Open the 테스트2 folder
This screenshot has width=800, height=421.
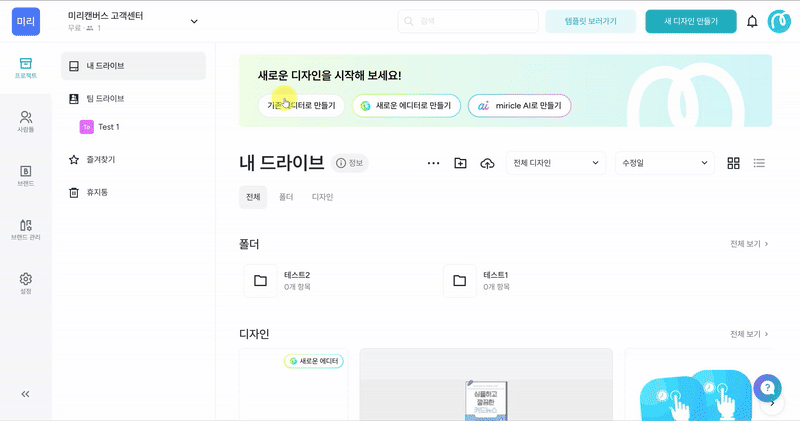coord(297,280)
